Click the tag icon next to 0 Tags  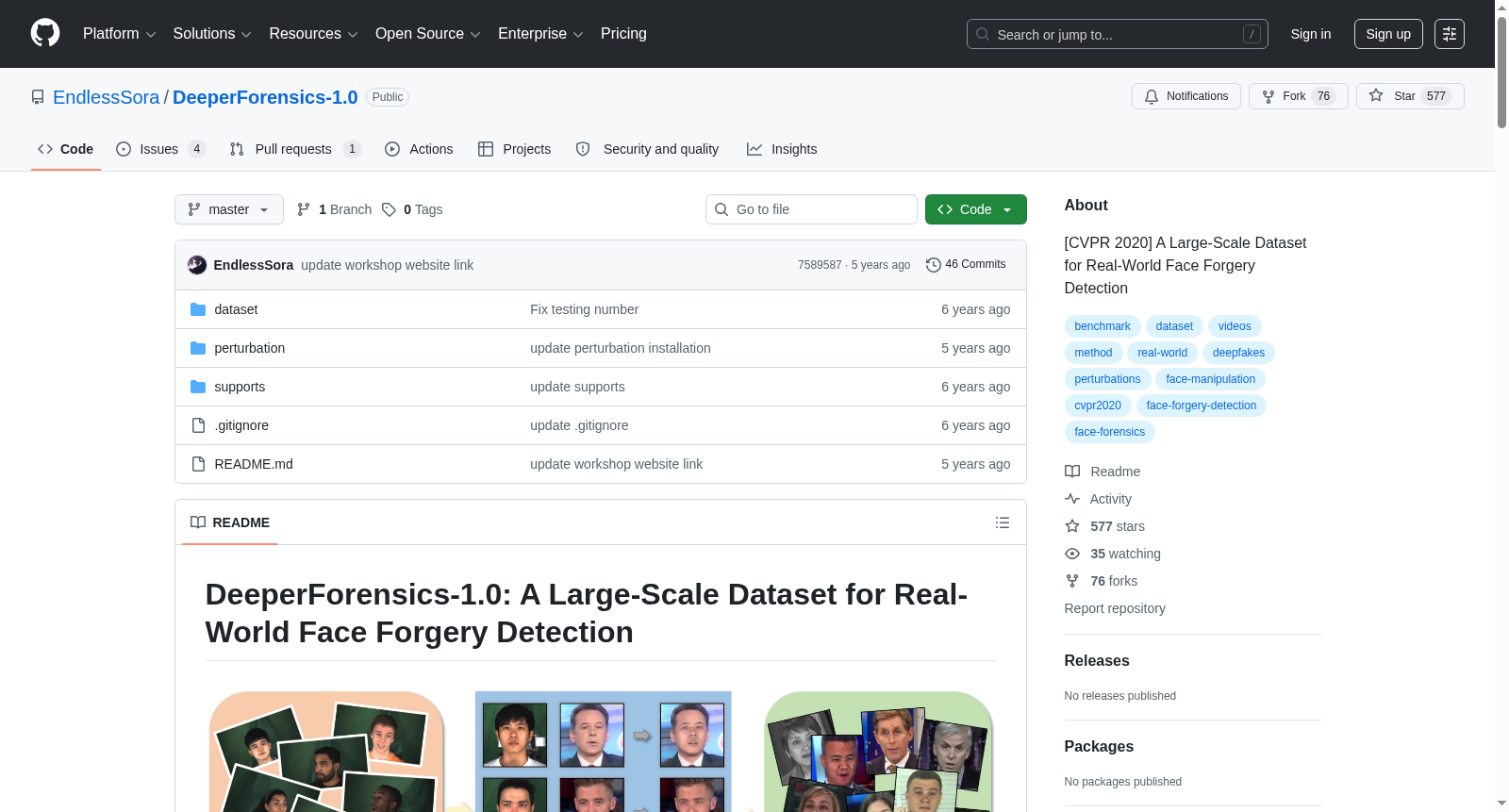(x=389, y=209)
